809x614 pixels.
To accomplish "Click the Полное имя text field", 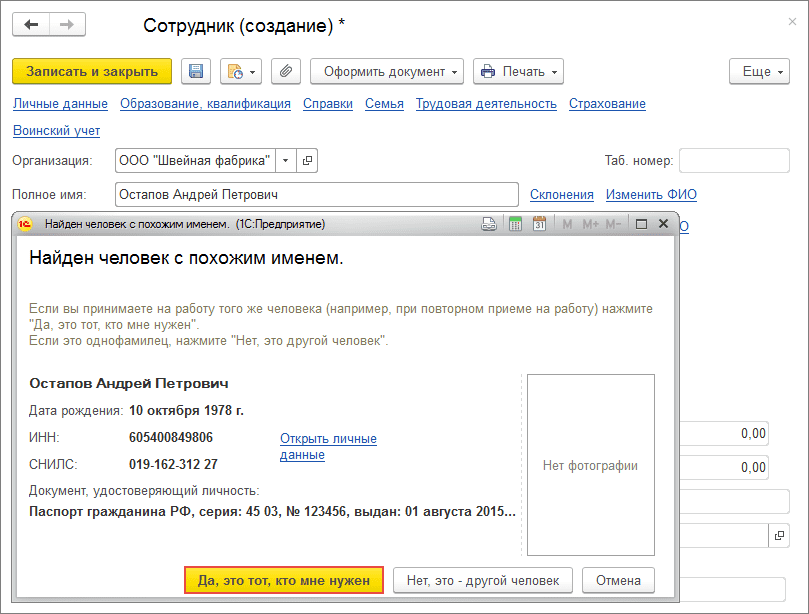I will 317,195.
